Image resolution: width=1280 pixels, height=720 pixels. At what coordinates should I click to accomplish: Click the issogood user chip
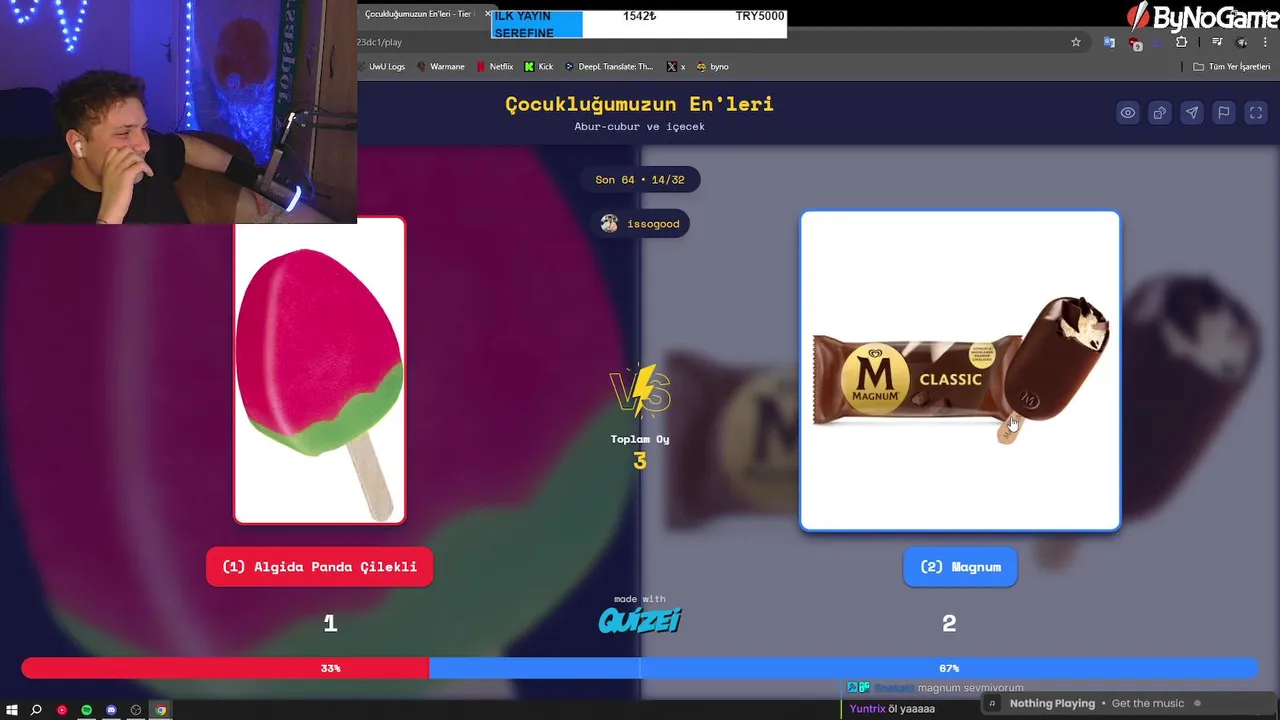[x=640, y=224]
